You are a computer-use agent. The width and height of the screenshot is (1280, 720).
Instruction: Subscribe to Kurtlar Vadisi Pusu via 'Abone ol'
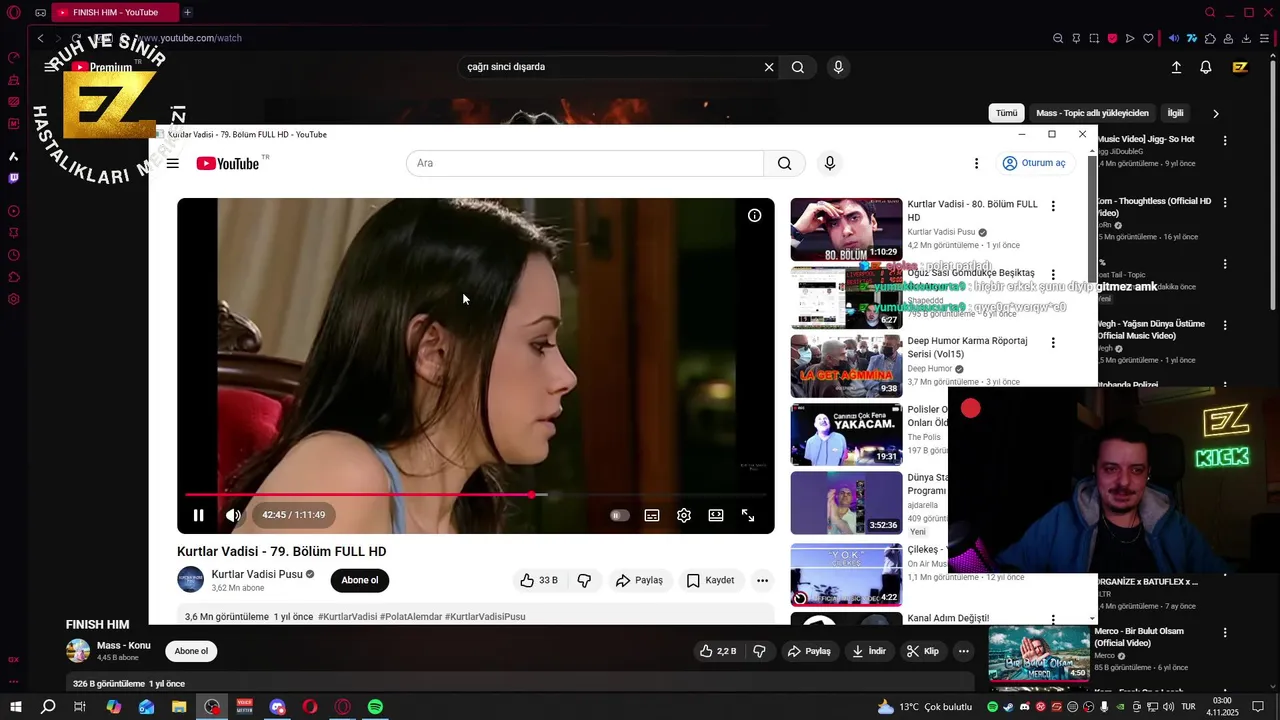point(360,580)
